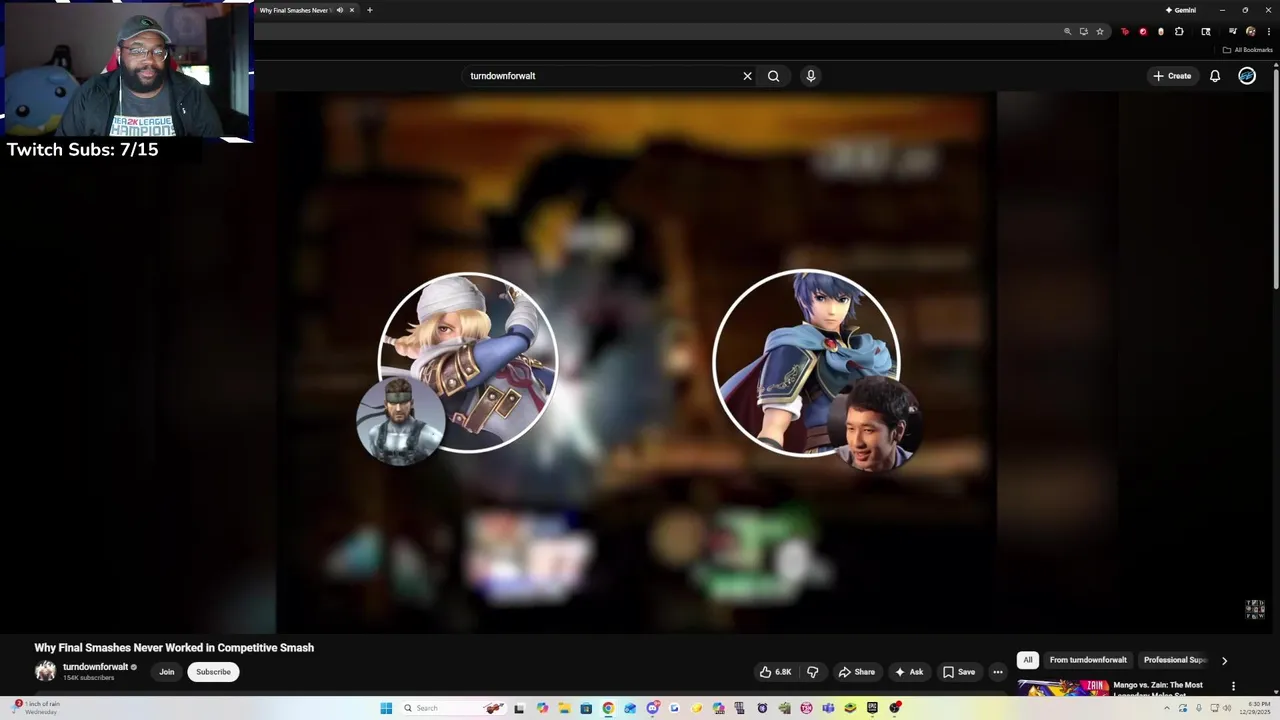This screenshot has height=720, width=1280.
Task: Open more actions ellipsis under video
Action: click(997, 672)
